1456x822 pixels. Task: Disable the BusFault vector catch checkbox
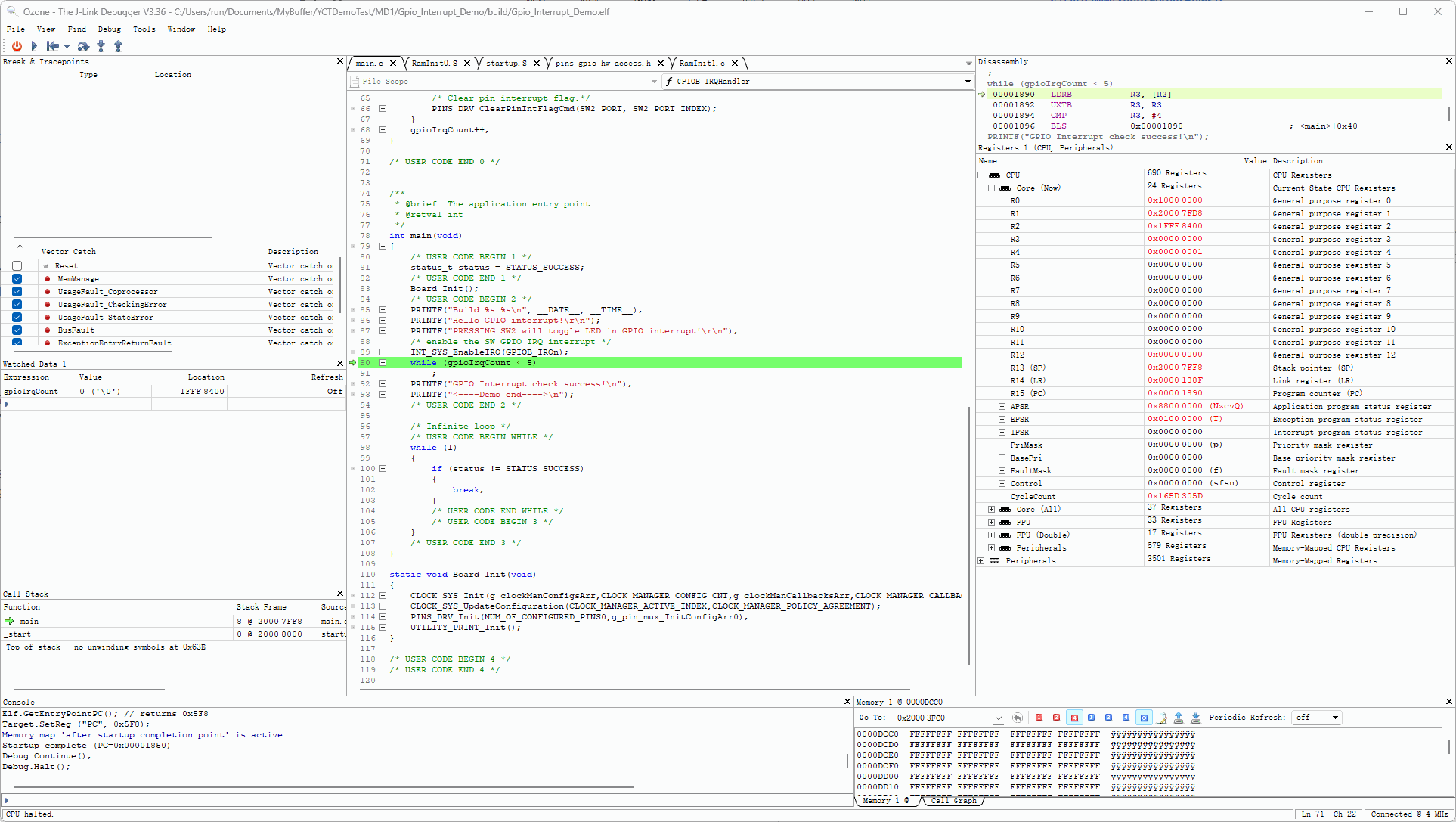point(17,330)
